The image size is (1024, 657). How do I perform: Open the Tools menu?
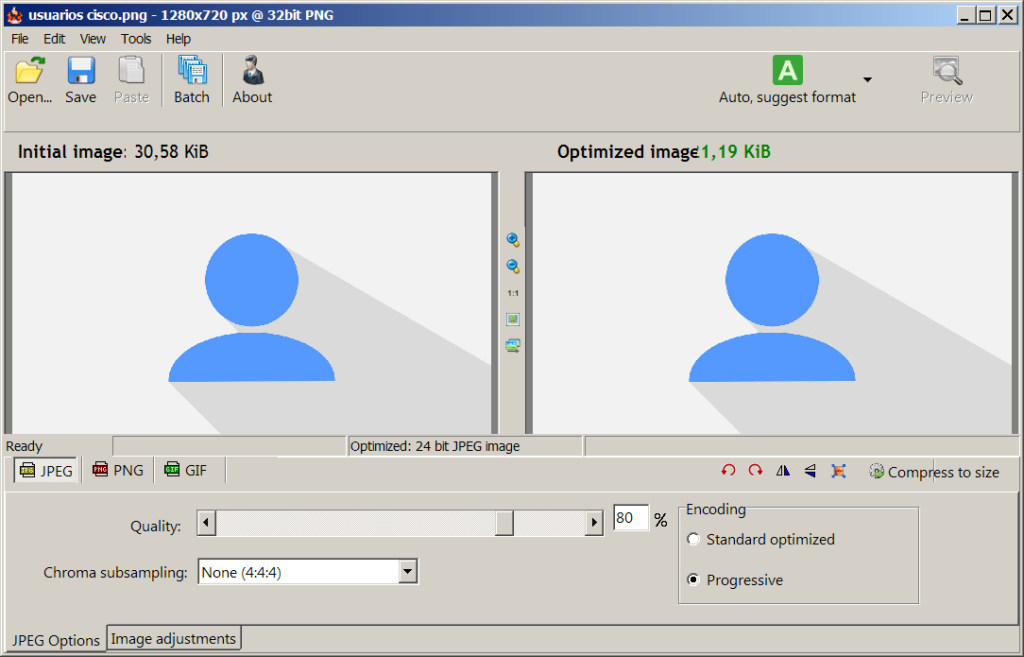[136, 39]
